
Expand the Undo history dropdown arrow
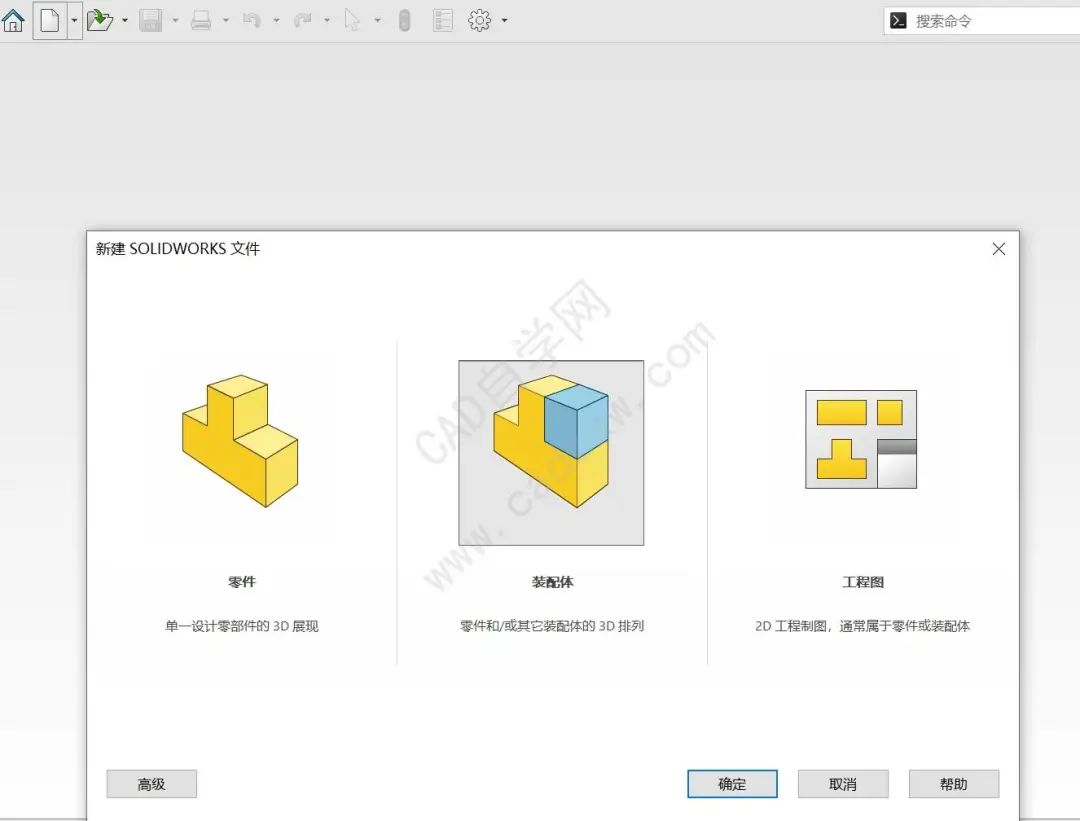pyautogui.click(x=276, y=21)
